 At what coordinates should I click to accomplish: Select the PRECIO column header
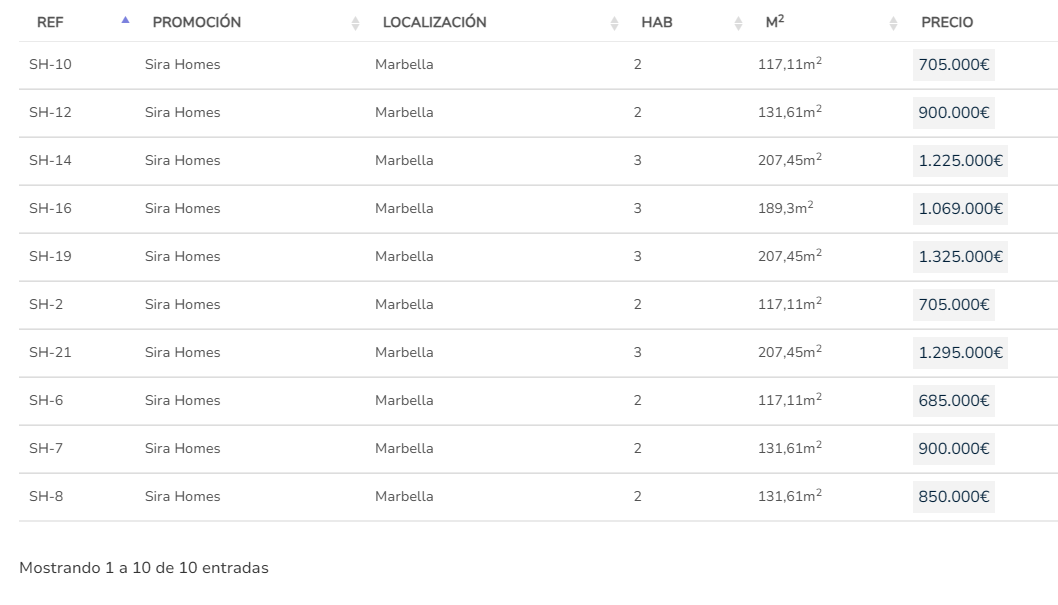(947, 22)
